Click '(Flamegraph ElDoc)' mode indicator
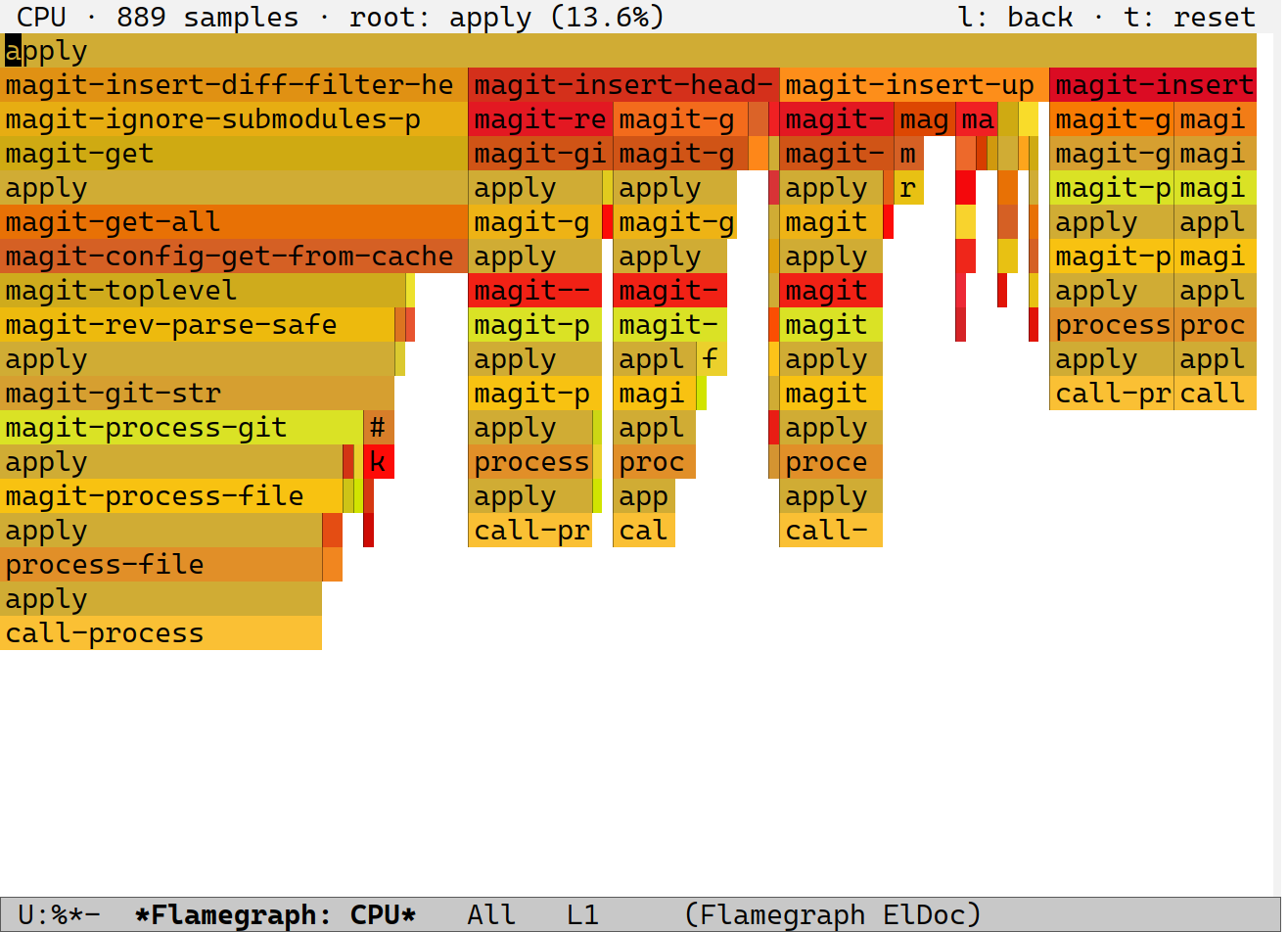 click(x=832, y=915)
